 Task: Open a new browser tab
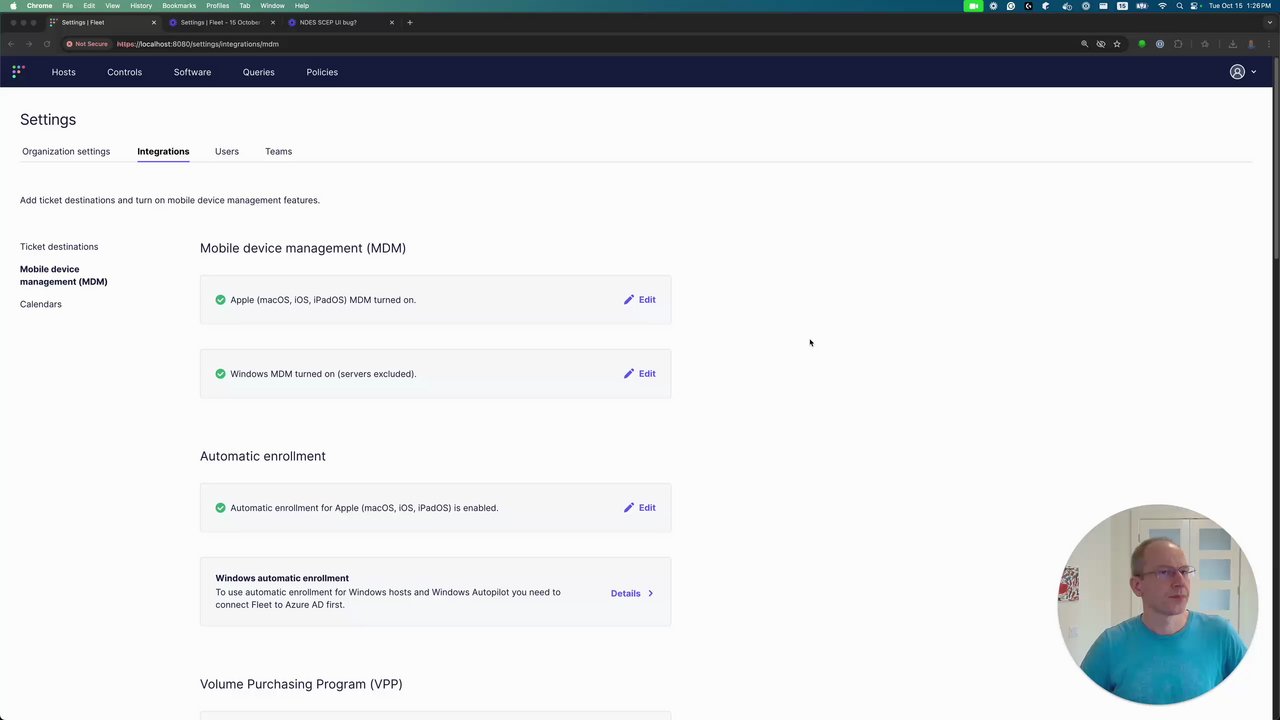(x=410, y=22)
